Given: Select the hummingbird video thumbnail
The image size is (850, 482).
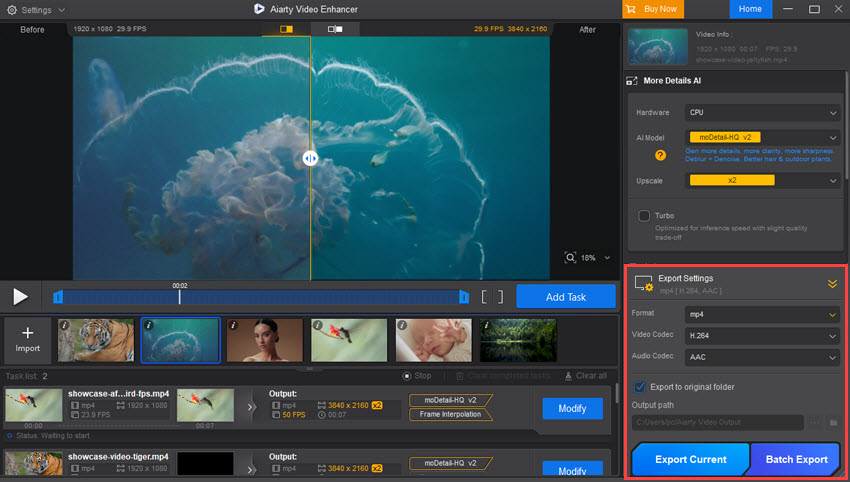Looking at the screenshot, I should 349,340.
